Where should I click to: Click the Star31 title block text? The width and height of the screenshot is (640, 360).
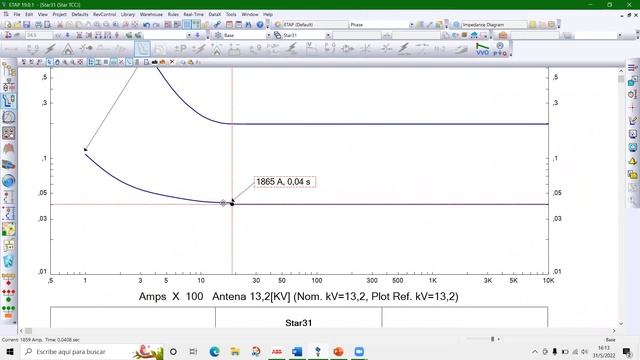(298, 323)
